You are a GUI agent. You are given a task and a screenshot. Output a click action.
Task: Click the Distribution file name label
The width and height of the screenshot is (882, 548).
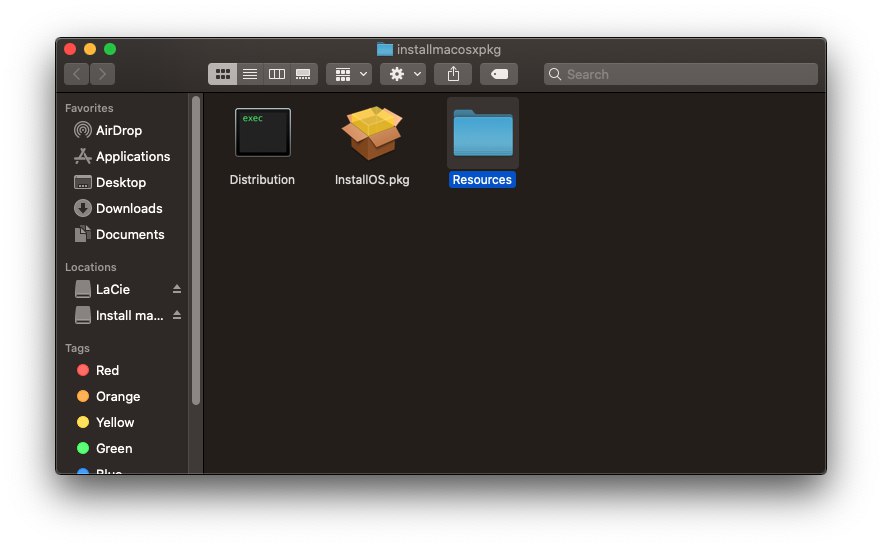pyautogui.click(x=262, y=179)
